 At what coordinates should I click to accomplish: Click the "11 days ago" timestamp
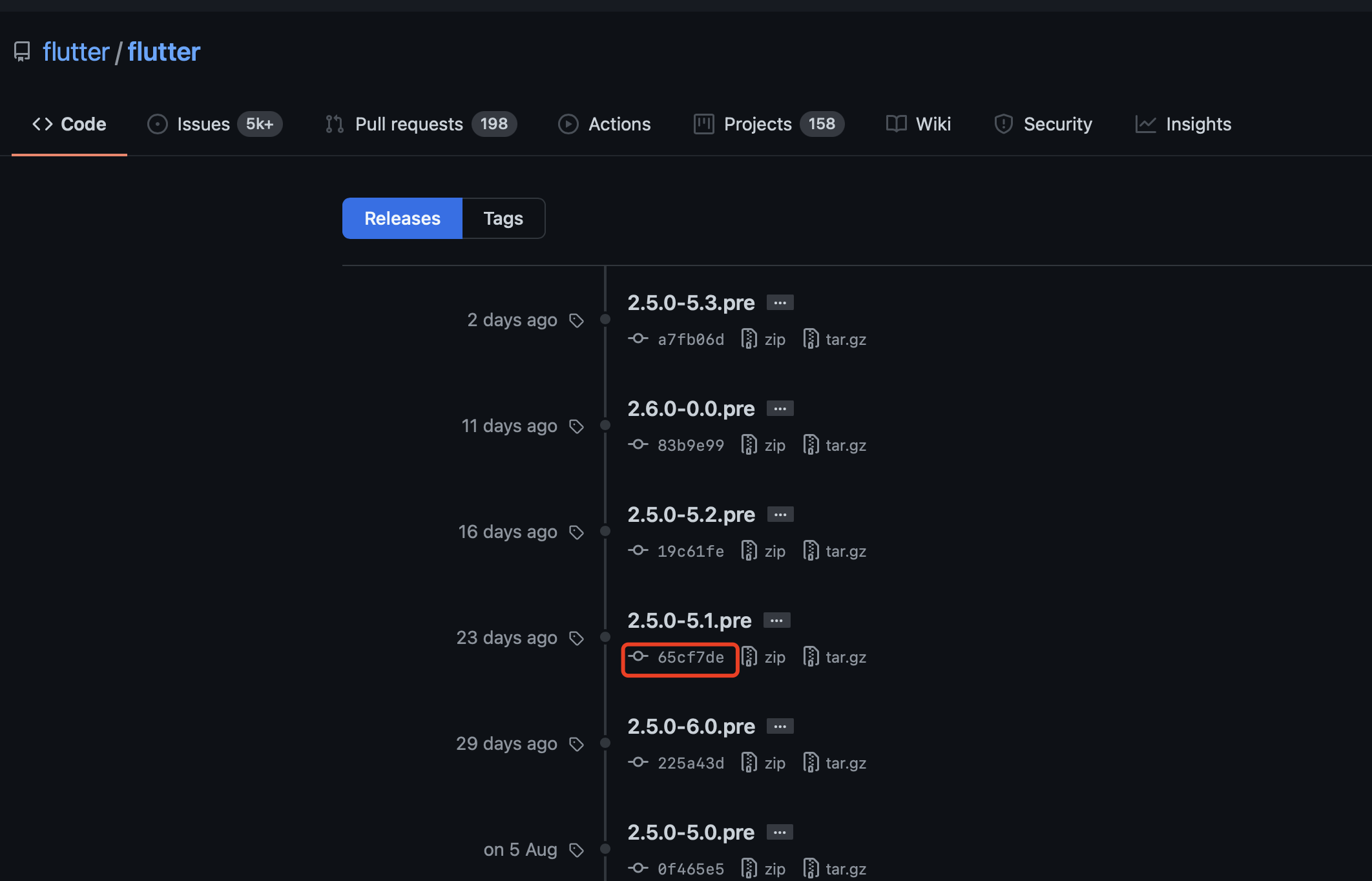[x=509, y=426]
